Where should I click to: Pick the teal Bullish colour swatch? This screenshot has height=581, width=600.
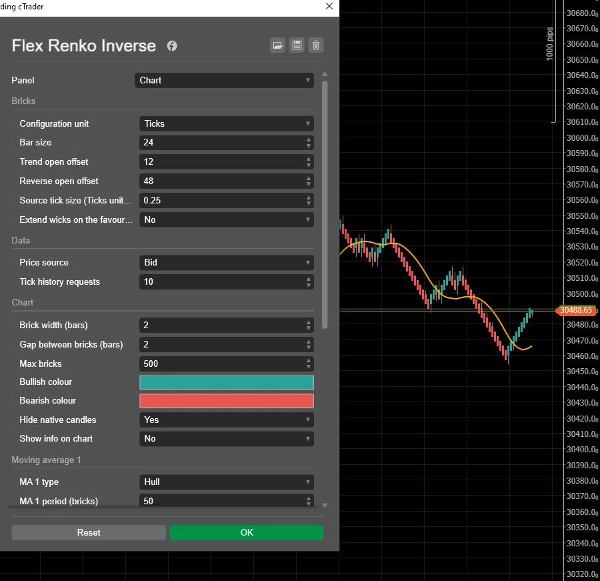point(227,382)
